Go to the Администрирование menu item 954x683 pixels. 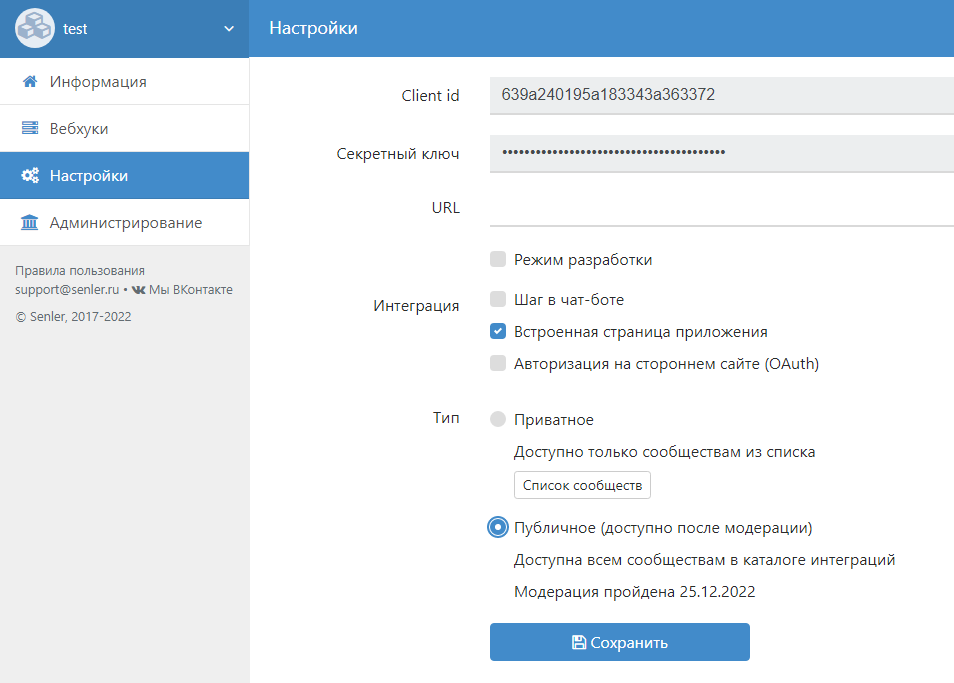[x=125, y=223]
